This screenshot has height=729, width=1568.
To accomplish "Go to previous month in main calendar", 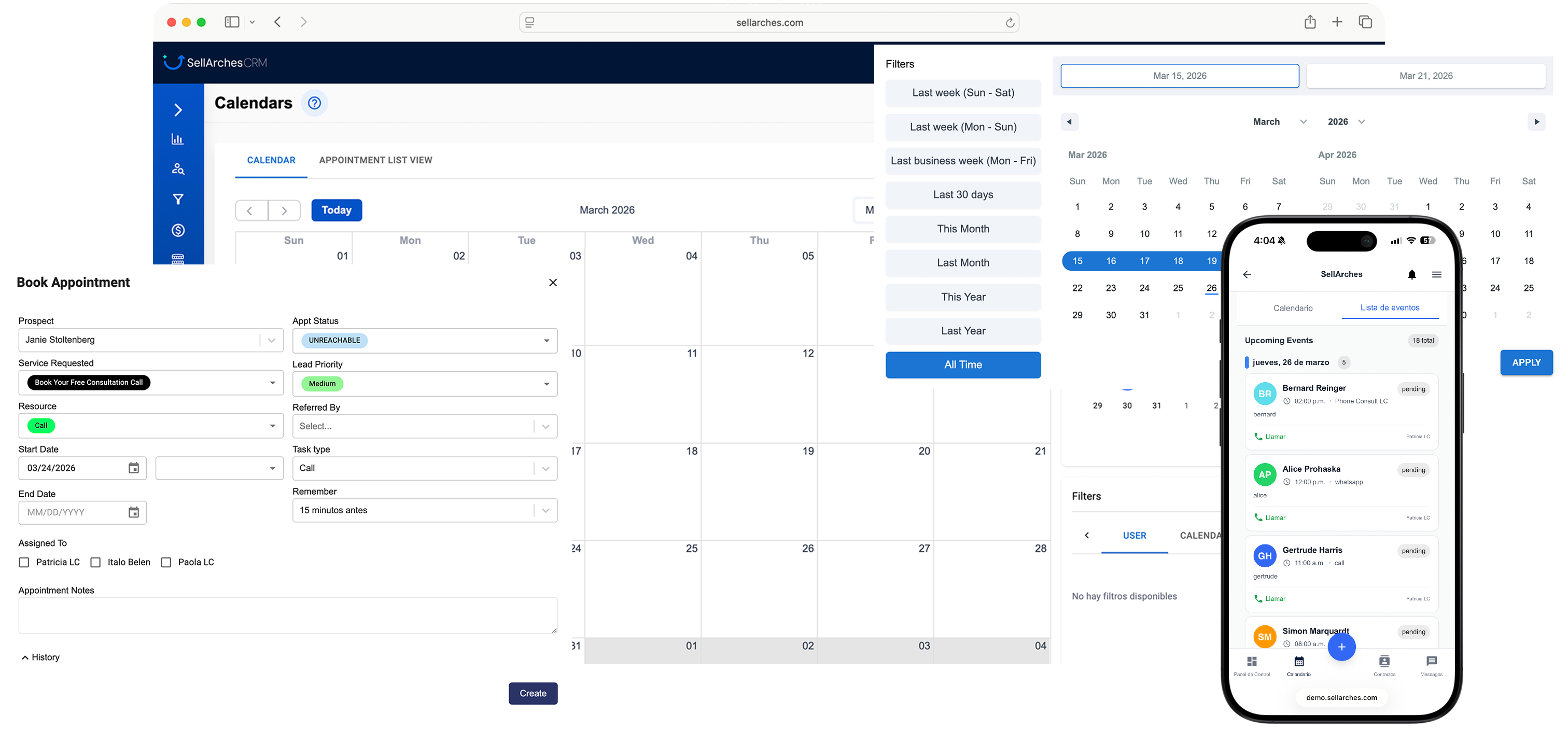I will tap(251, 211).
